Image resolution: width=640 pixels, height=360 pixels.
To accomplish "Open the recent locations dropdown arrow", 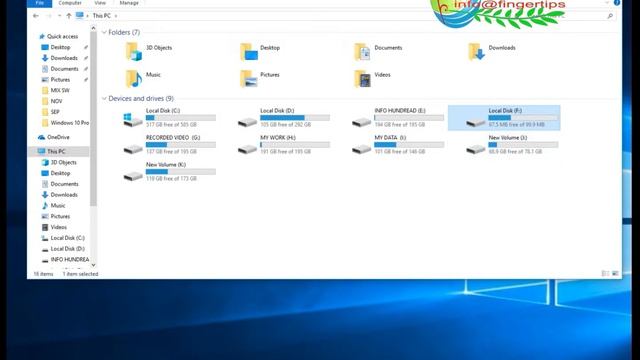I will pos(60,16).
